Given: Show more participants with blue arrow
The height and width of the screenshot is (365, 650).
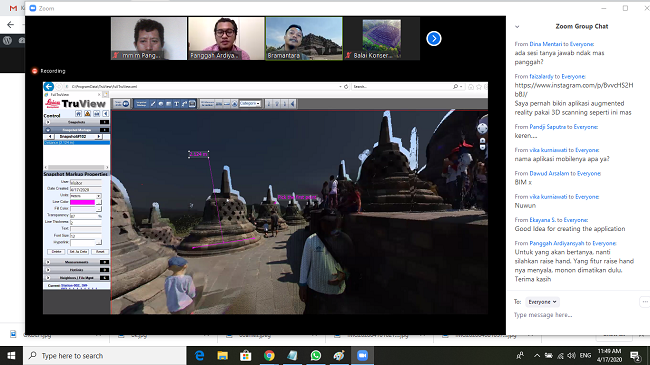Looking at the screenshot, I should pos(434,39).
